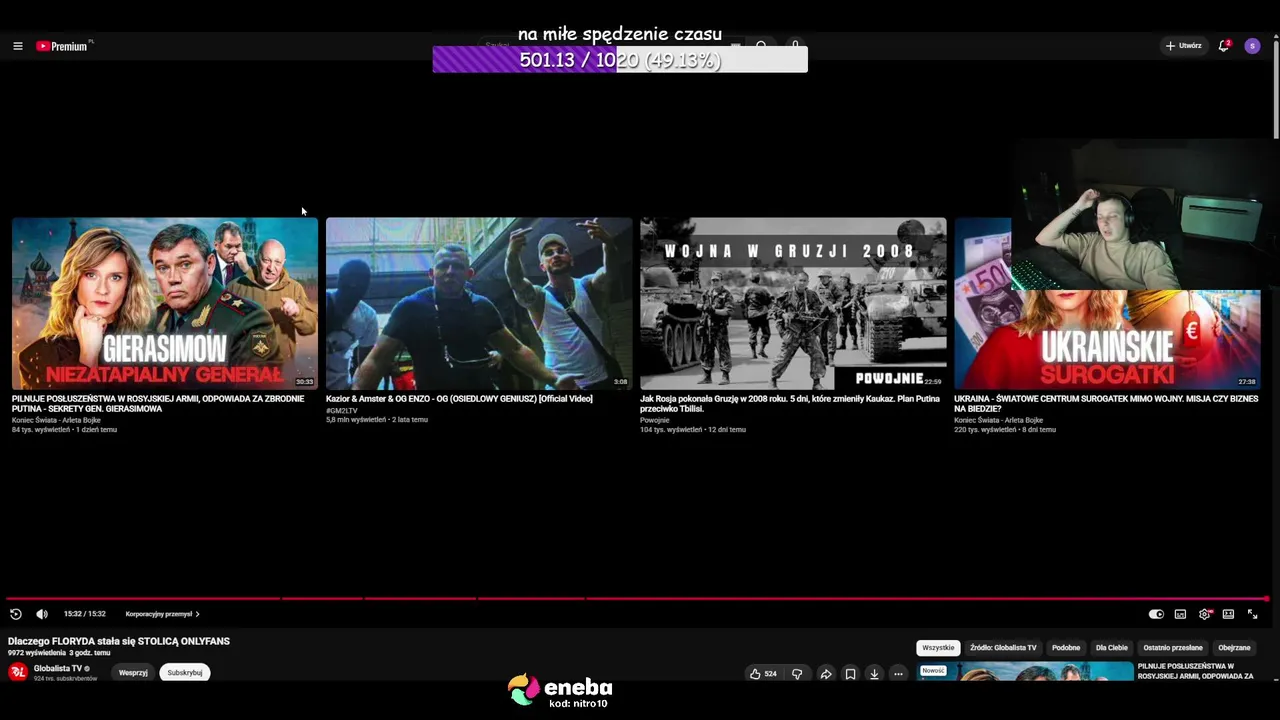Screen dimensions: 1280x720
Task: Switch to theater mode
Action: (1228, 614)
